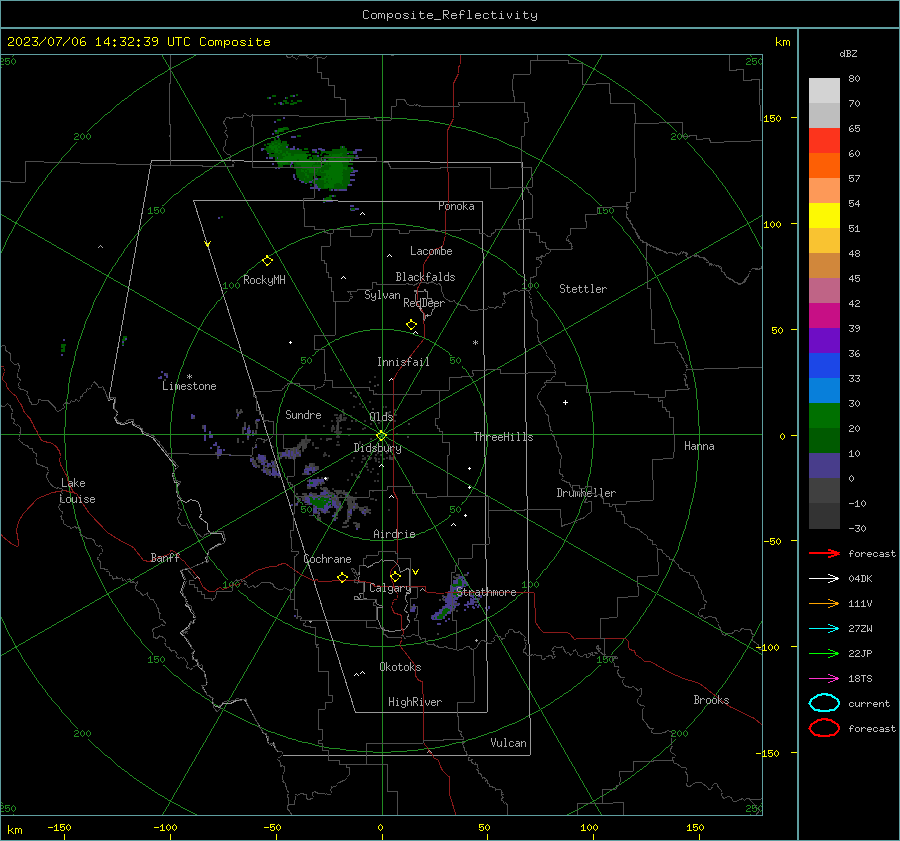900x841 pixels.
Task: Select the blue 33-36 dBZ color band
Action: click(x=824, y=366)
